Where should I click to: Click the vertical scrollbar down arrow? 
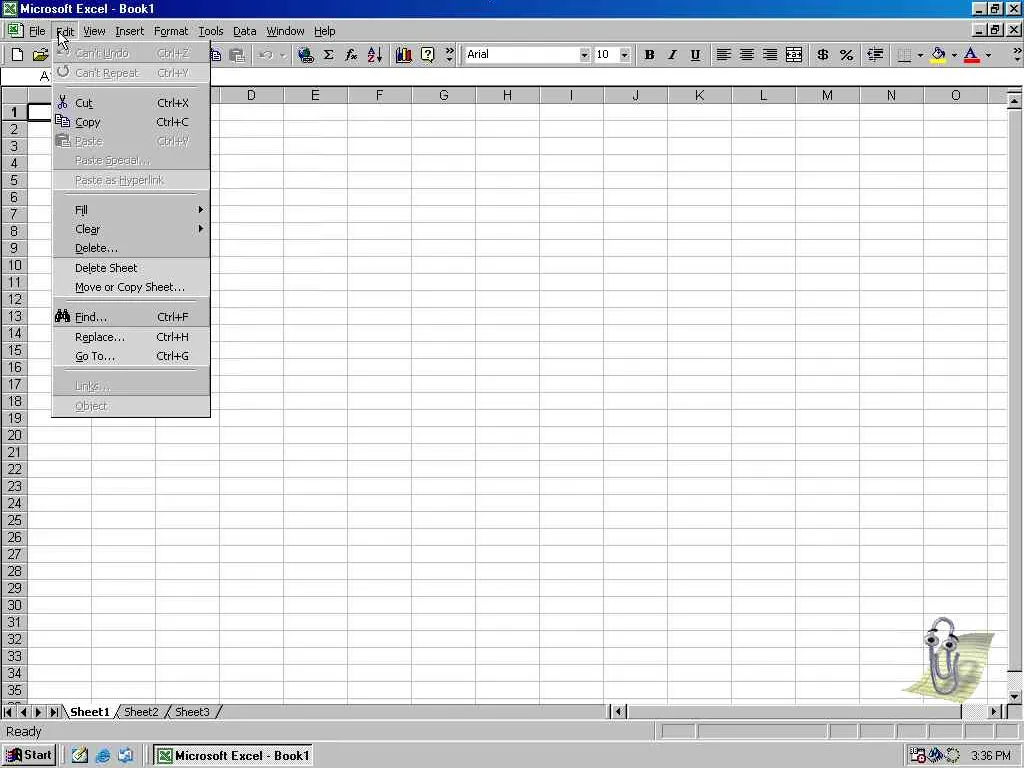(1014, 697)
